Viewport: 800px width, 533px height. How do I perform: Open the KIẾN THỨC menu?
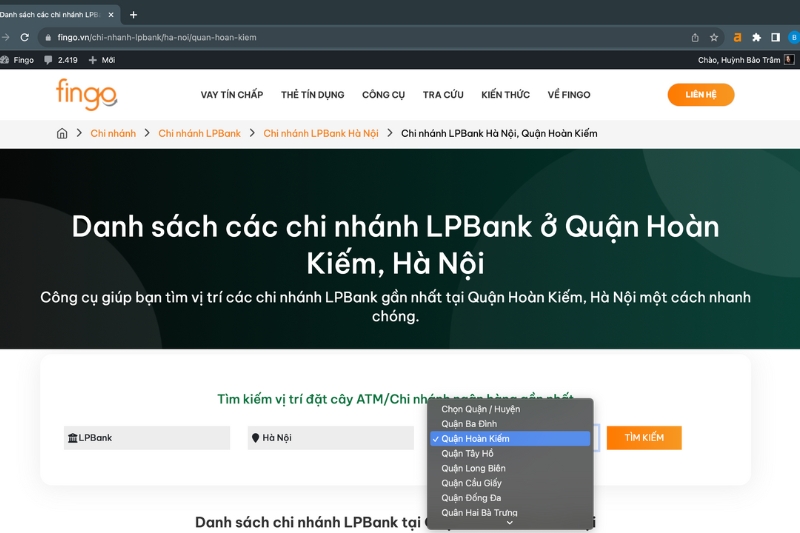[505, 95]
